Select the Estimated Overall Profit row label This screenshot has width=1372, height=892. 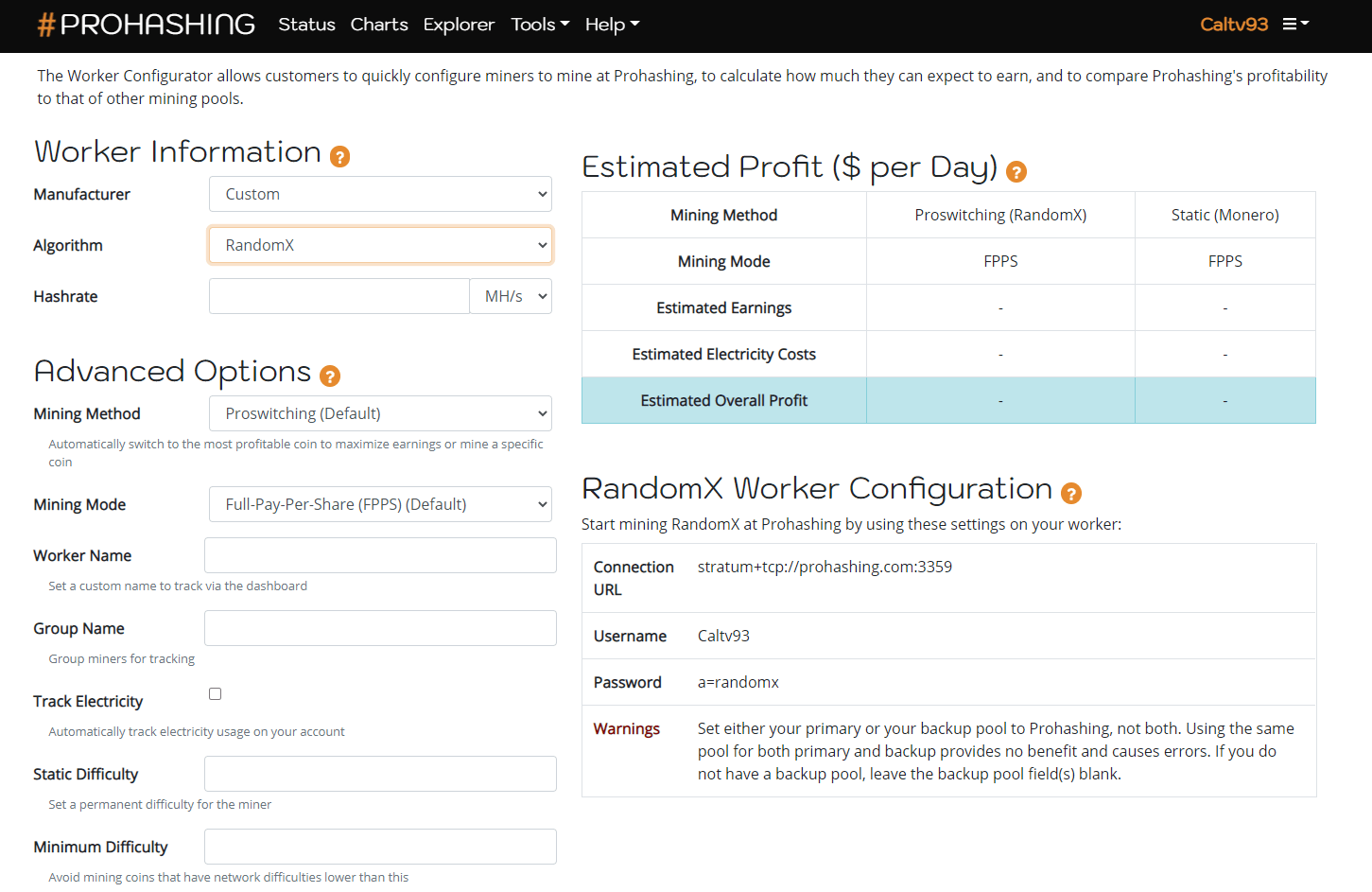point(724,400)
